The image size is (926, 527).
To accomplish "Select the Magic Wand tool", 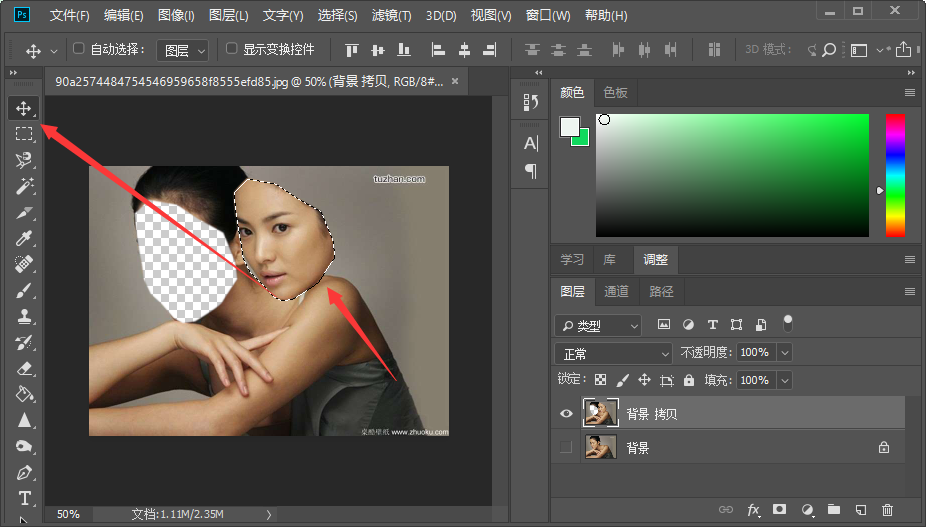I will [24, 186].
